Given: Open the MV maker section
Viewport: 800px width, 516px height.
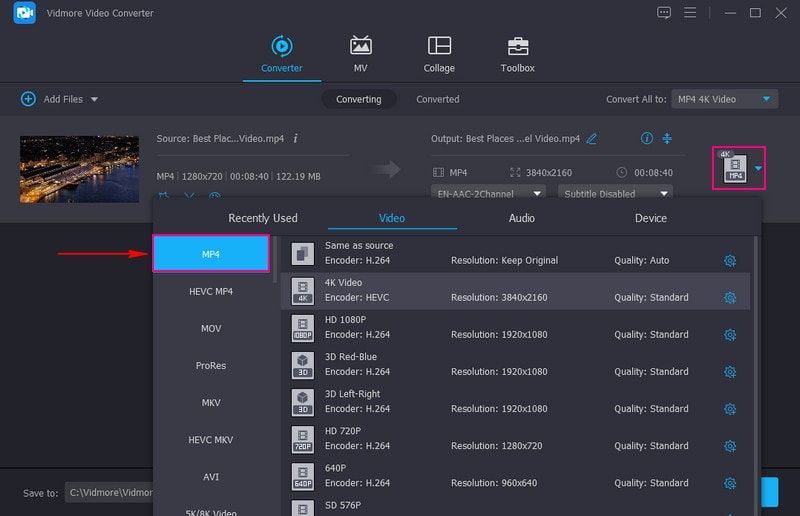Looking at the screenshot, I should point(361,54).
